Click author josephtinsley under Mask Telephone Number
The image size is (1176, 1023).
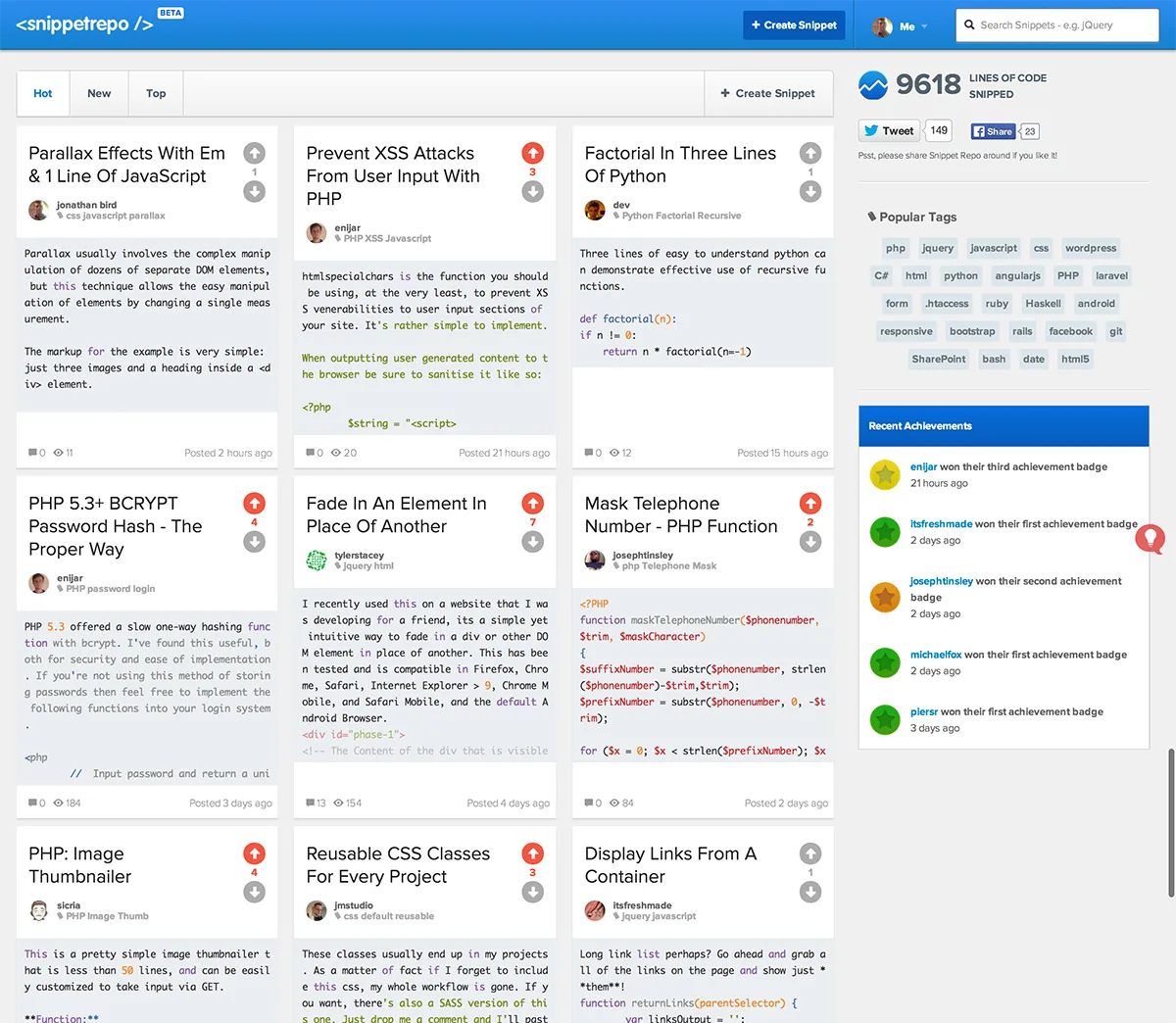[x=643, y=556]
